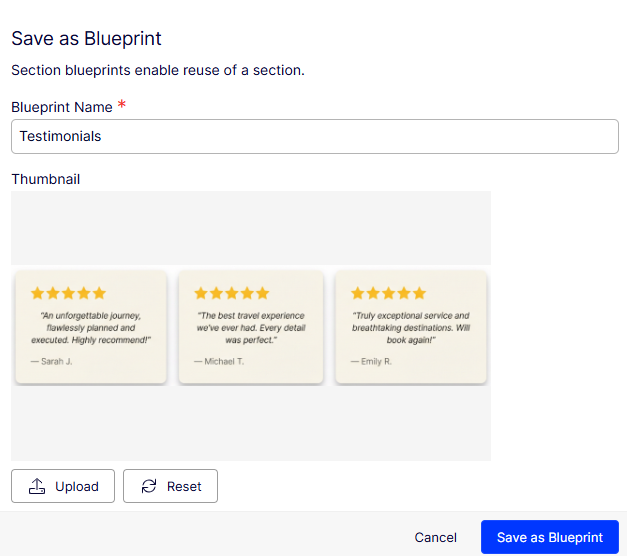Click the "An unforgettable journey" quote text
Image resolution: width=627 pixels, height=556 pixels.
(x=91, y=328)
